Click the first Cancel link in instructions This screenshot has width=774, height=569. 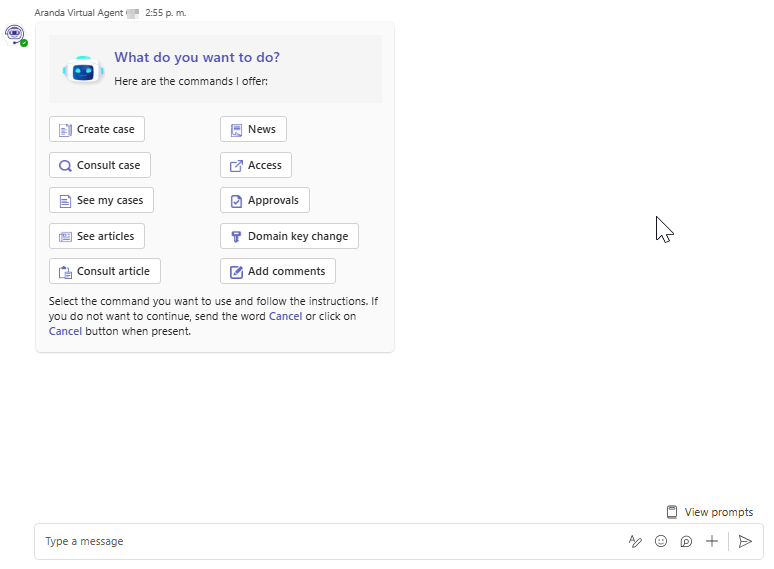285,316
